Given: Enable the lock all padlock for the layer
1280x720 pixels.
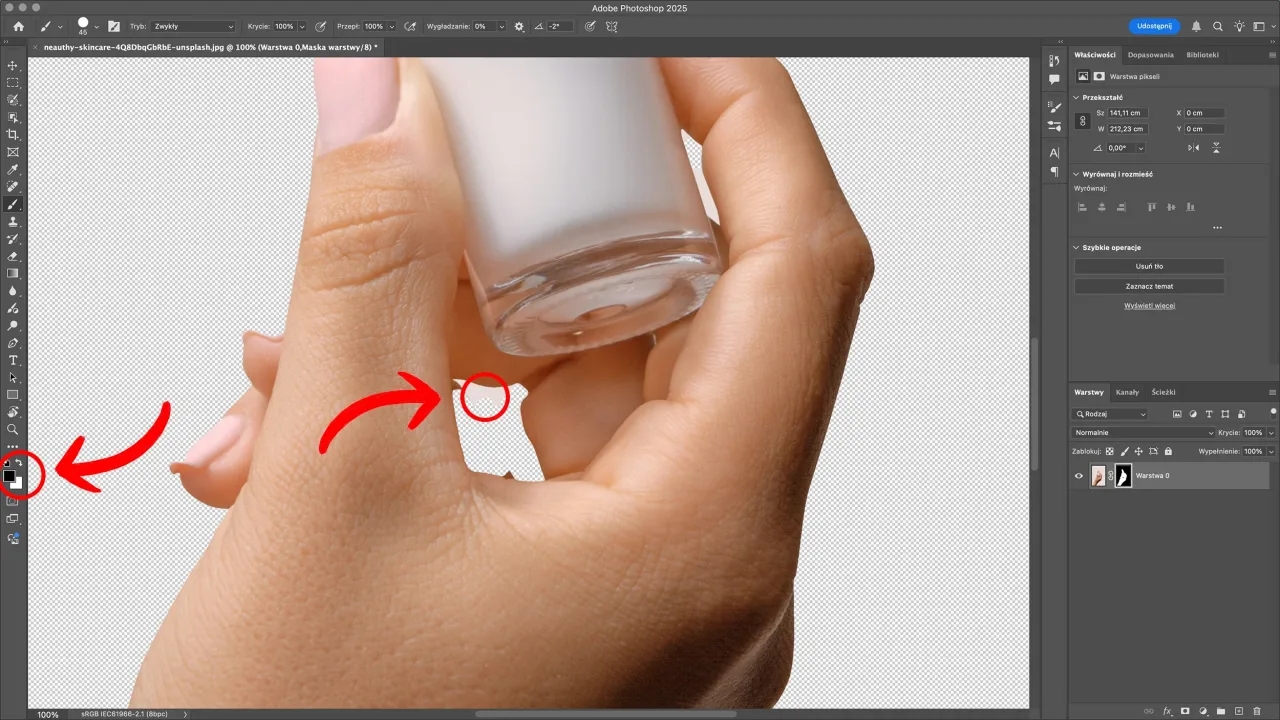Looking at the screenshot, I should tap(1168, 451).
